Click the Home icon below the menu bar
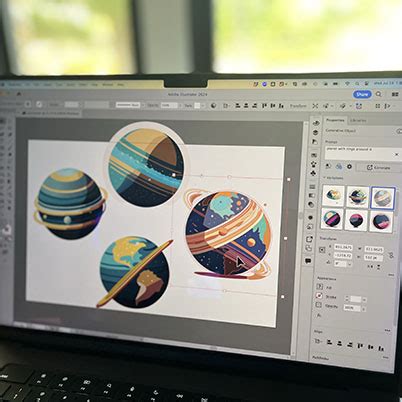This screenshot has width=402, height=402. pyautogui.click(x=19, y=94)
